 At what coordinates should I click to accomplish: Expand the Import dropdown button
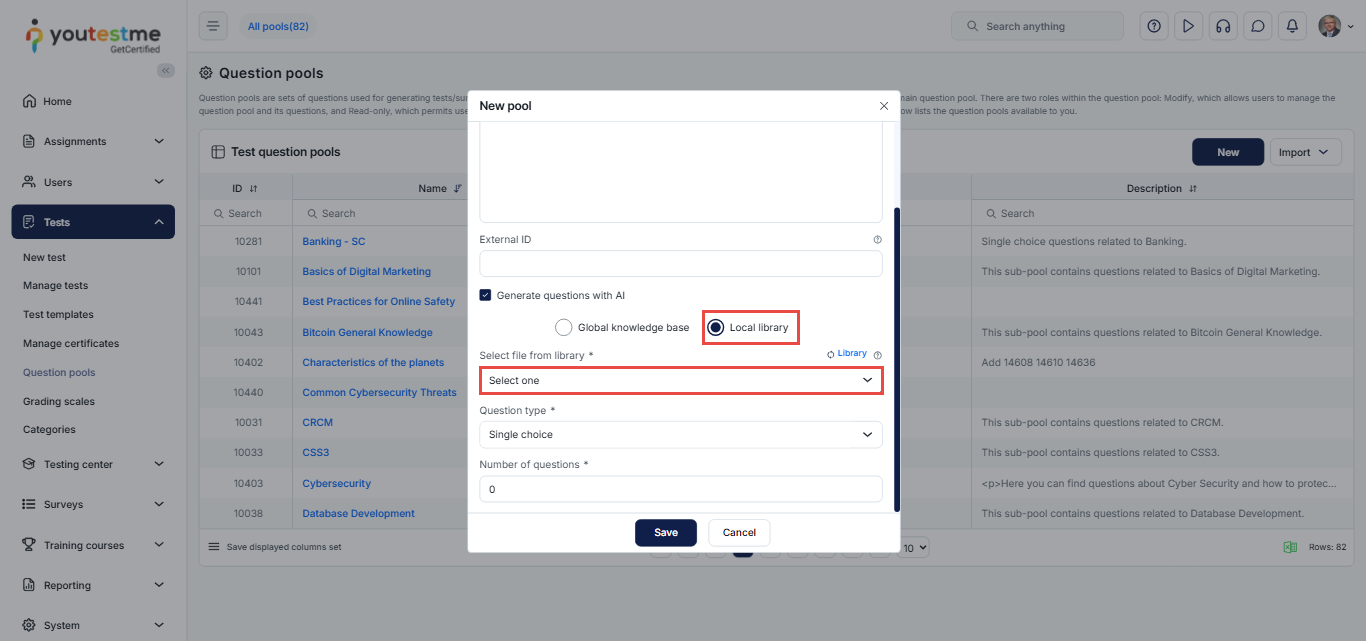click(x=1305, y=152)
